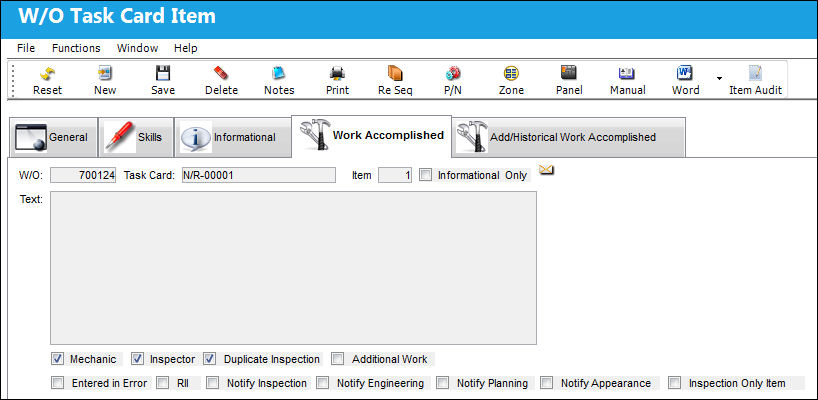Open the Functions menu
Image resolution: width=818 pixels, height=400 pixels.
pos(76,49)
